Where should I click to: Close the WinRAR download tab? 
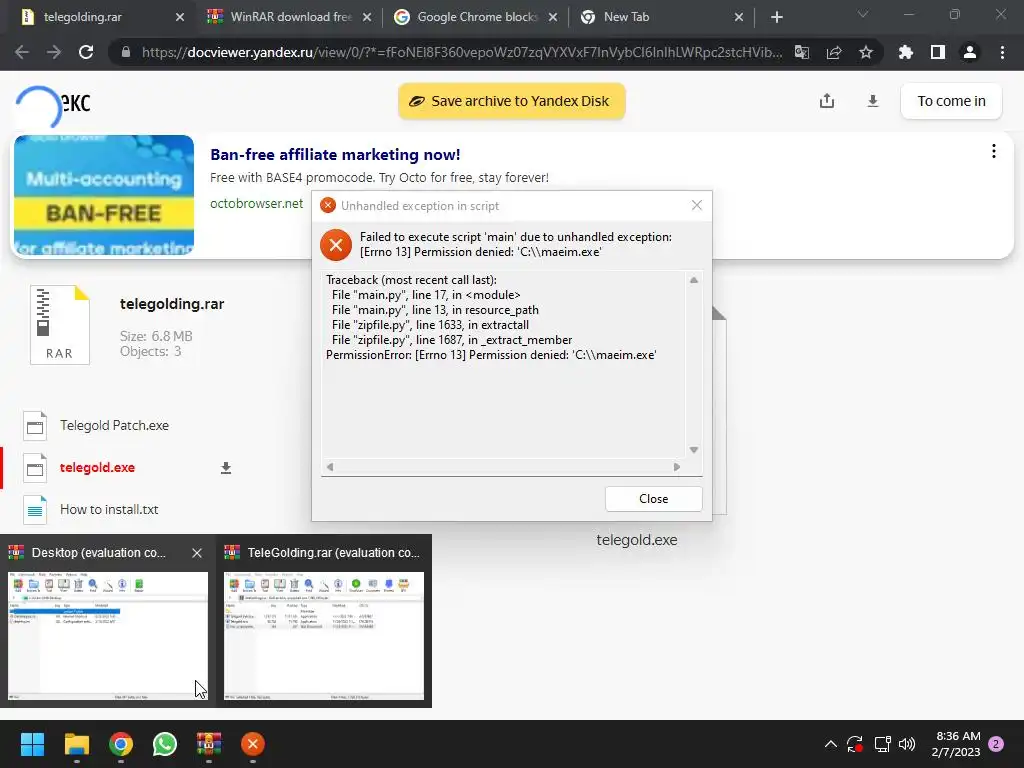point(366,17)
